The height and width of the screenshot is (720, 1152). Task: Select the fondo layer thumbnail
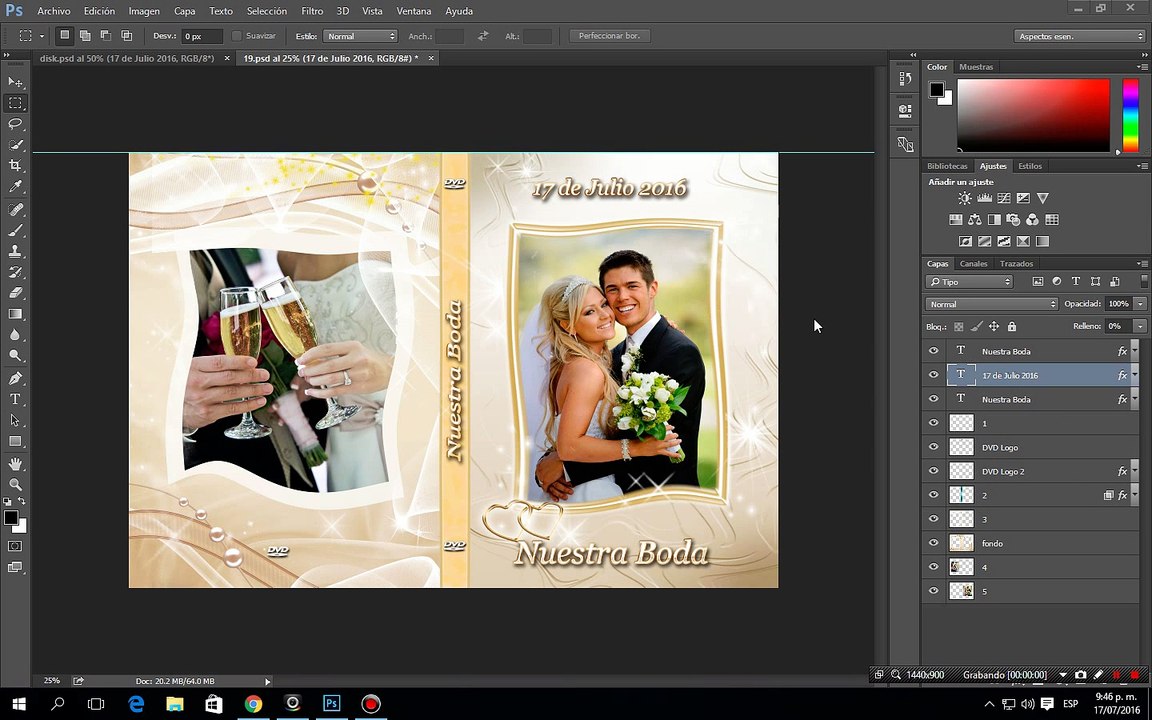click(x=961, y=543)
